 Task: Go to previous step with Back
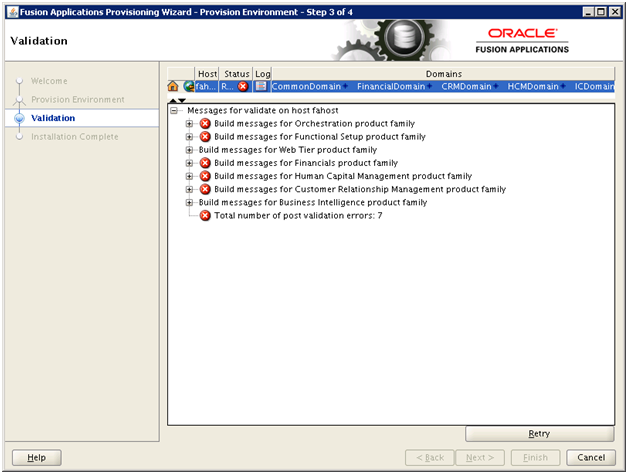tap(430, 458)
